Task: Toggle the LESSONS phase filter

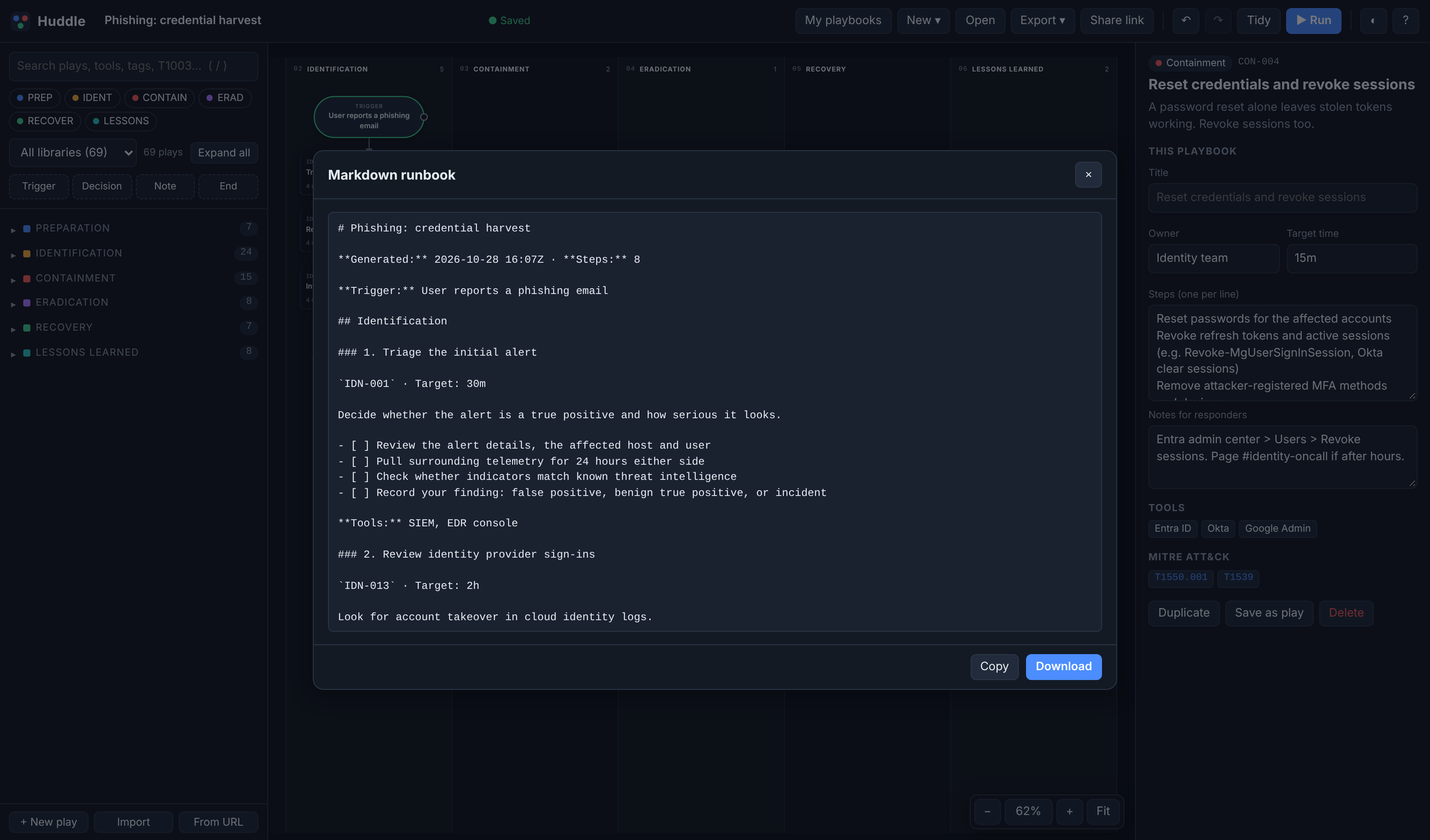Action: click(x=121, y=121)
